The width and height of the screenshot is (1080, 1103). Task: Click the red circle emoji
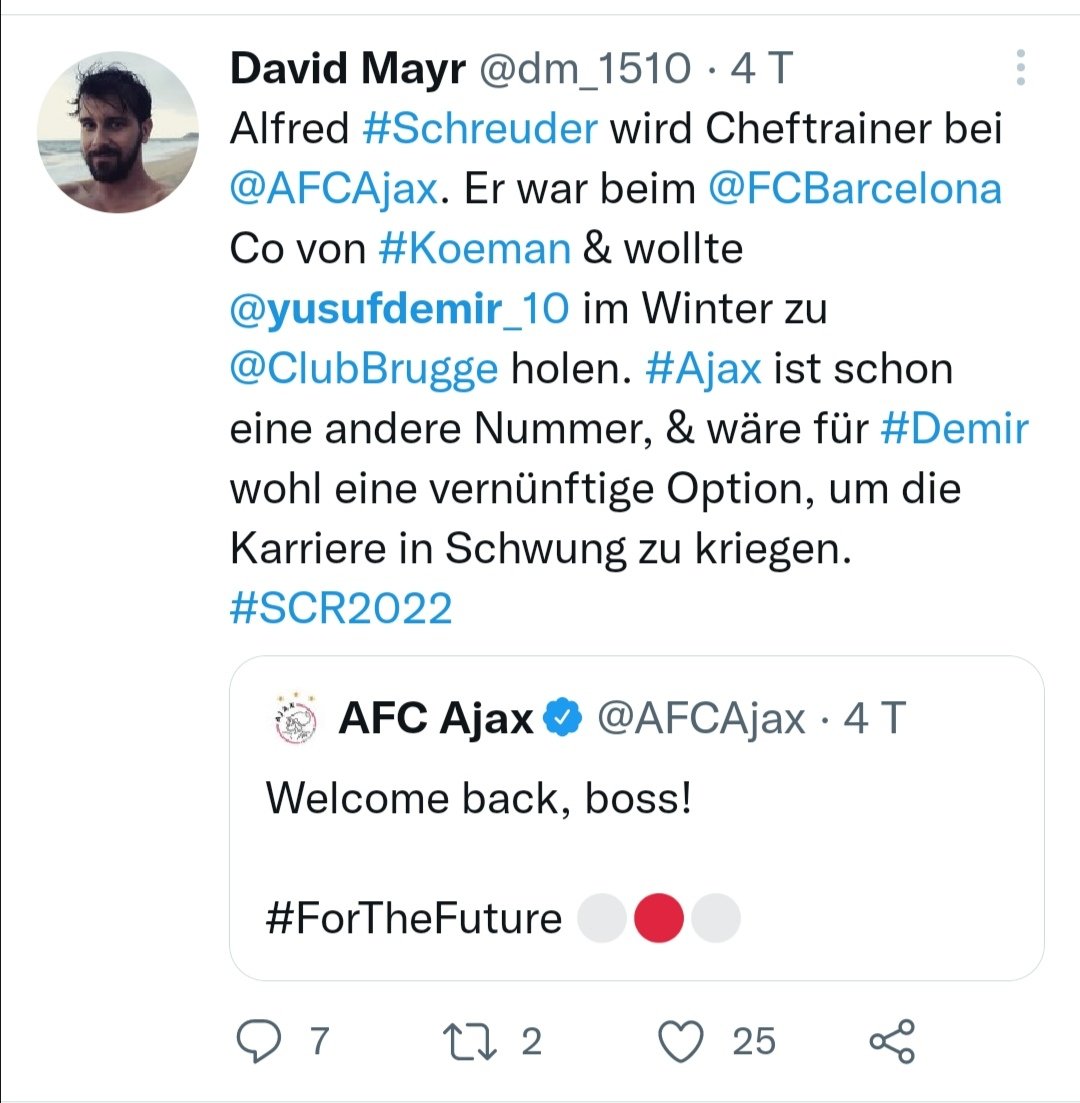(x=659, y=918)
